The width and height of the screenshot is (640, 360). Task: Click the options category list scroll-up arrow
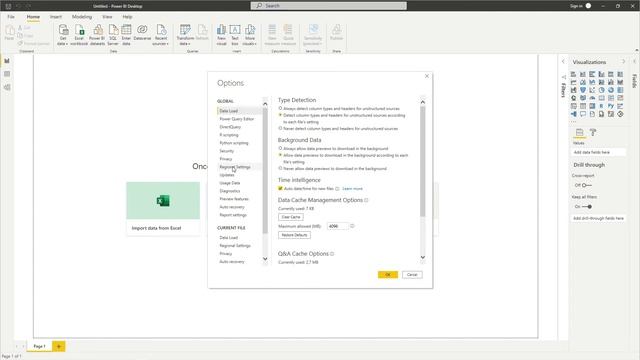(x=265, y=104)
